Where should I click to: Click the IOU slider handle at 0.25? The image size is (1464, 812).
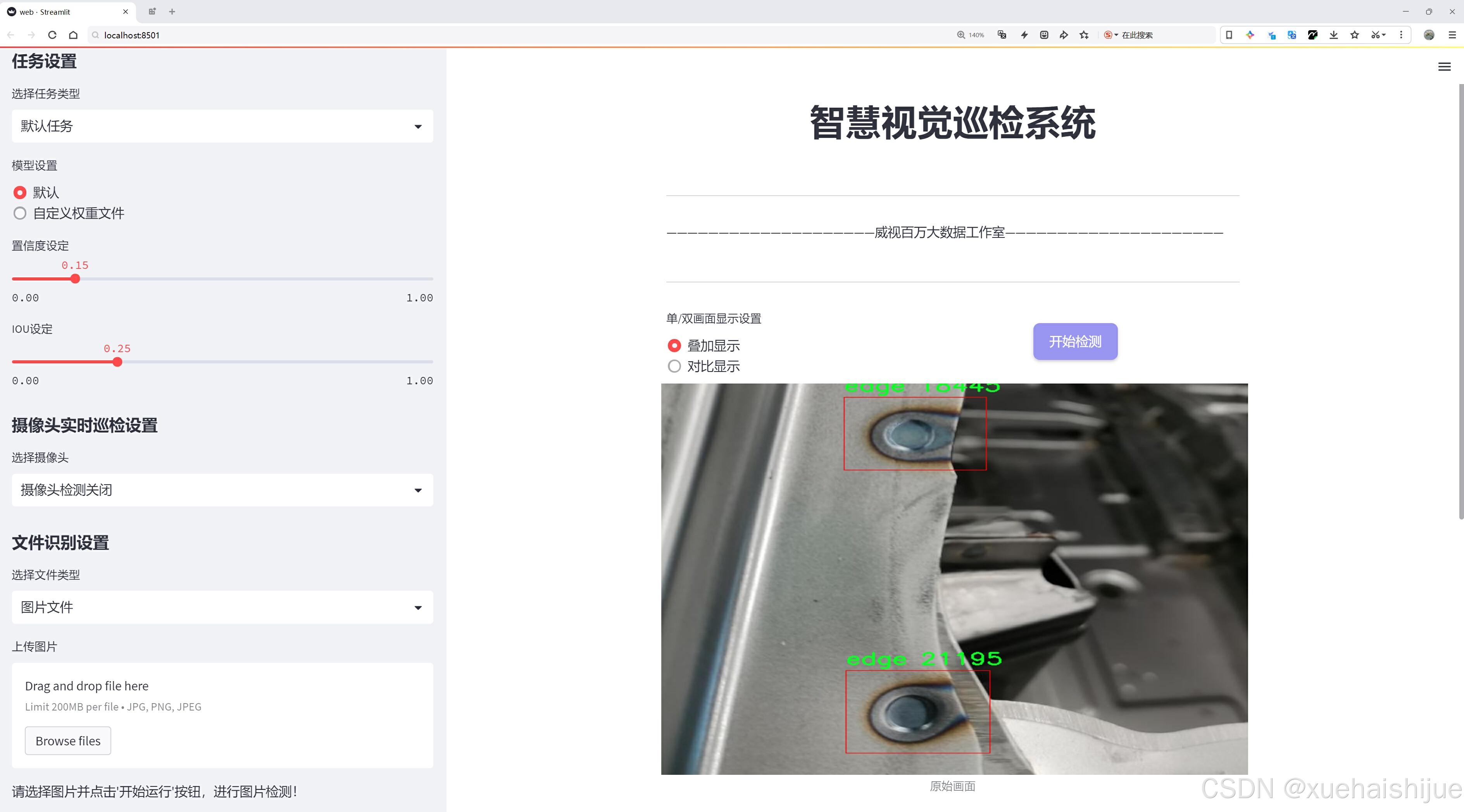(117, 362)
